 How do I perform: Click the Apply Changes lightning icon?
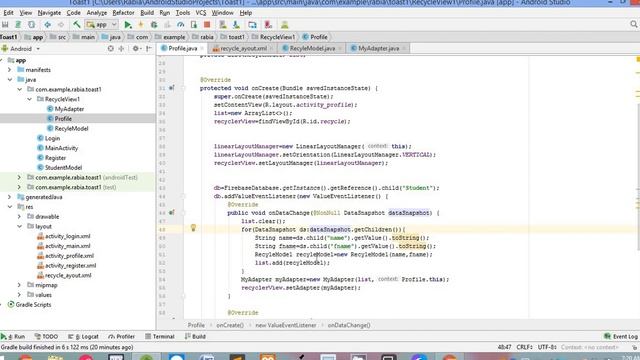pyautogui.click(x=141, y=25)
